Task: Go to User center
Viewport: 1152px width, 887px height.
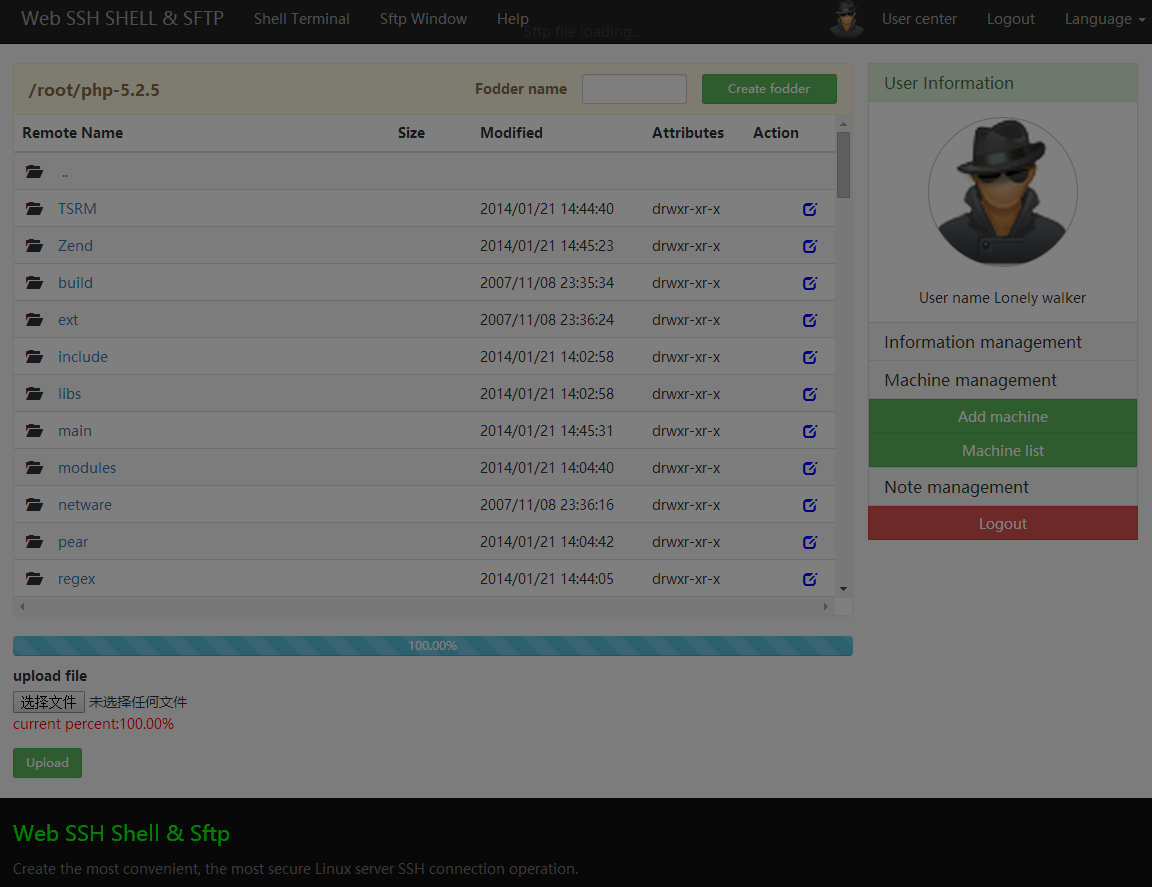Action: 919,19
